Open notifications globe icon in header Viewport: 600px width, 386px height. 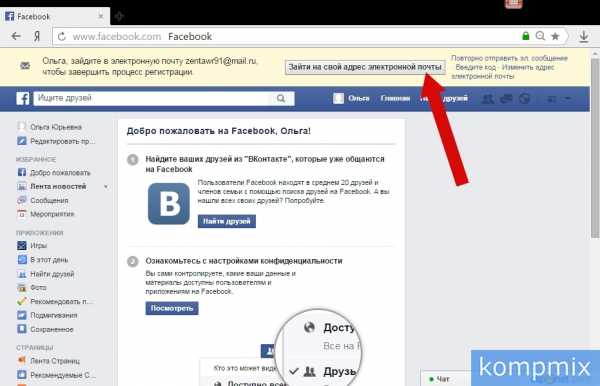pos(525,99)
